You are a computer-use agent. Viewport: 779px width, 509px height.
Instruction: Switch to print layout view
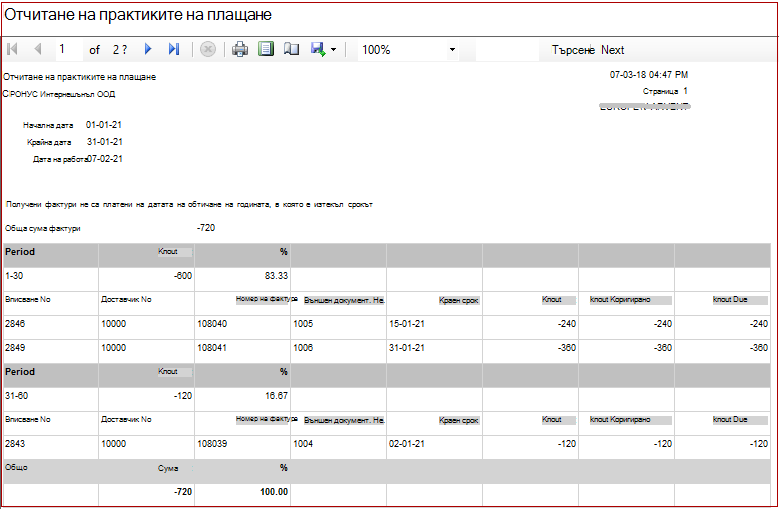pyautogui.click(x=266, y=49)
